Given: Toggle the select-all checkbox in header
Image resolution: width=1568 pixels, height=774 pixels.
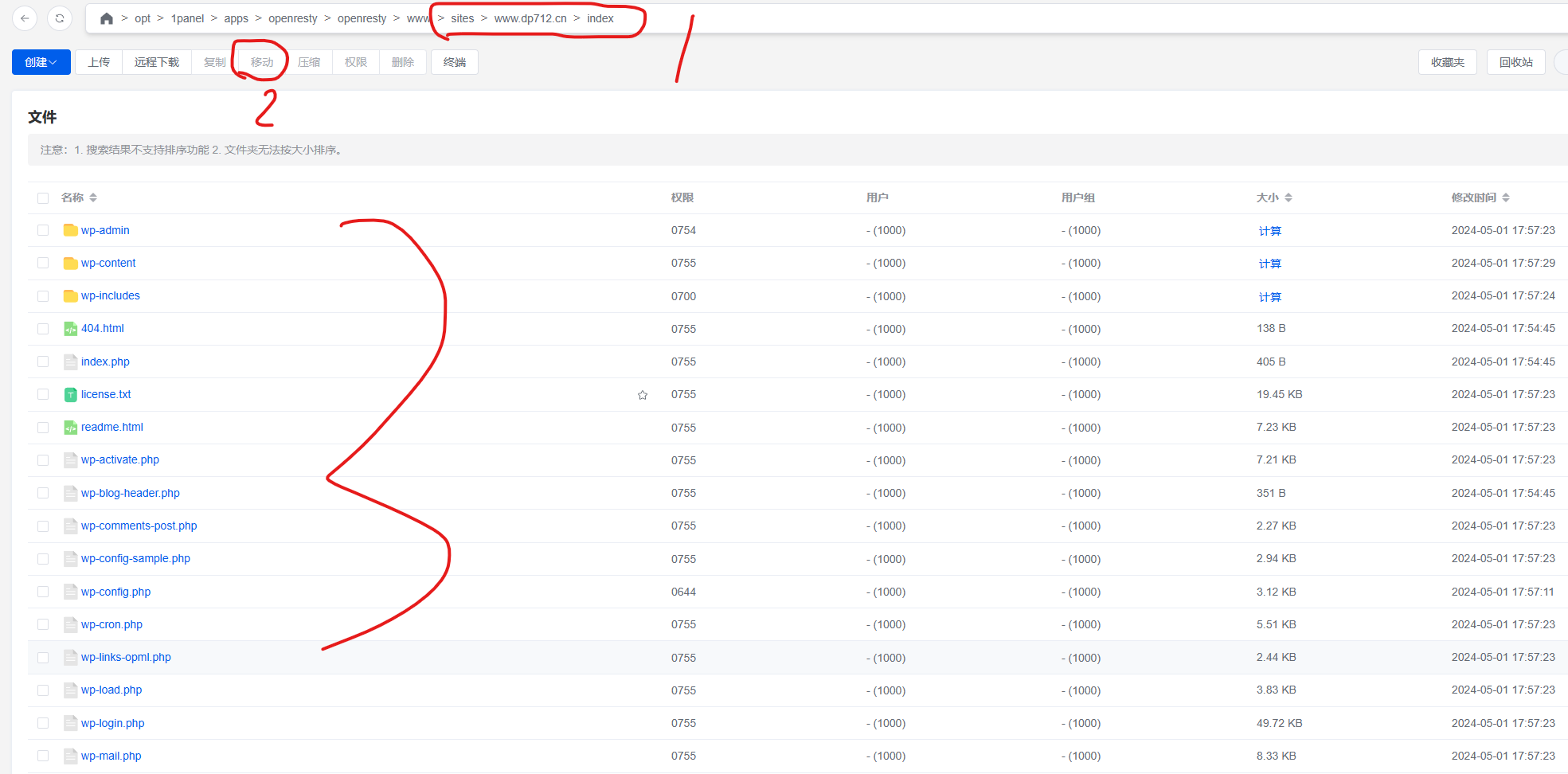Looking at the screenshot, I should pyautogui.click(x=43, y=198).
